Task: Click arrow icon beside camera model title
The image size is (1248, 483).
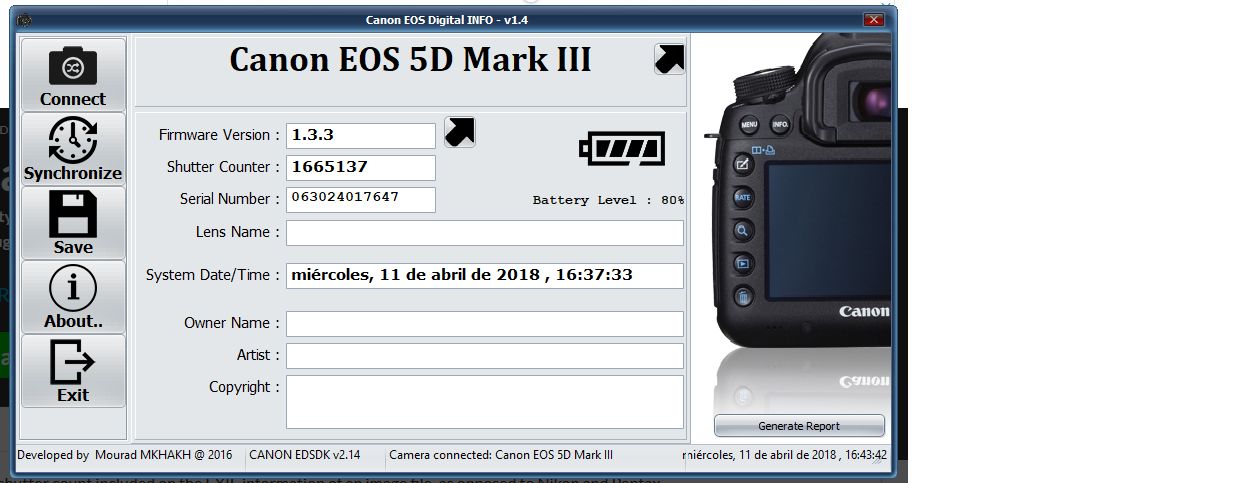Action: click(x=669, y=59)
